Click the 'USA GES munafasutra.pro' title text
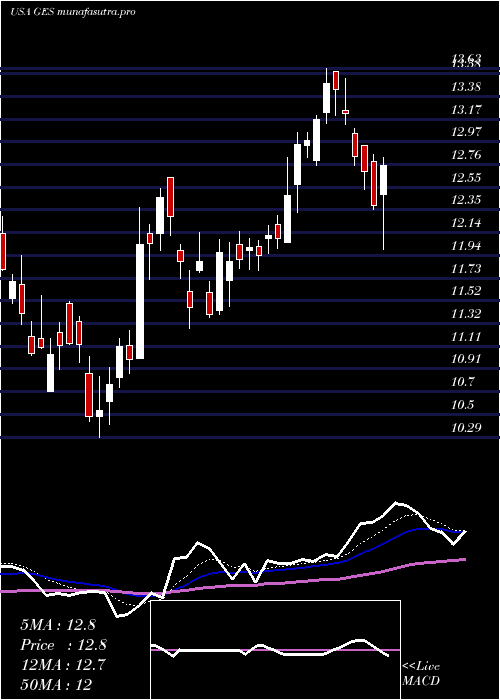 tap(72, 12)
